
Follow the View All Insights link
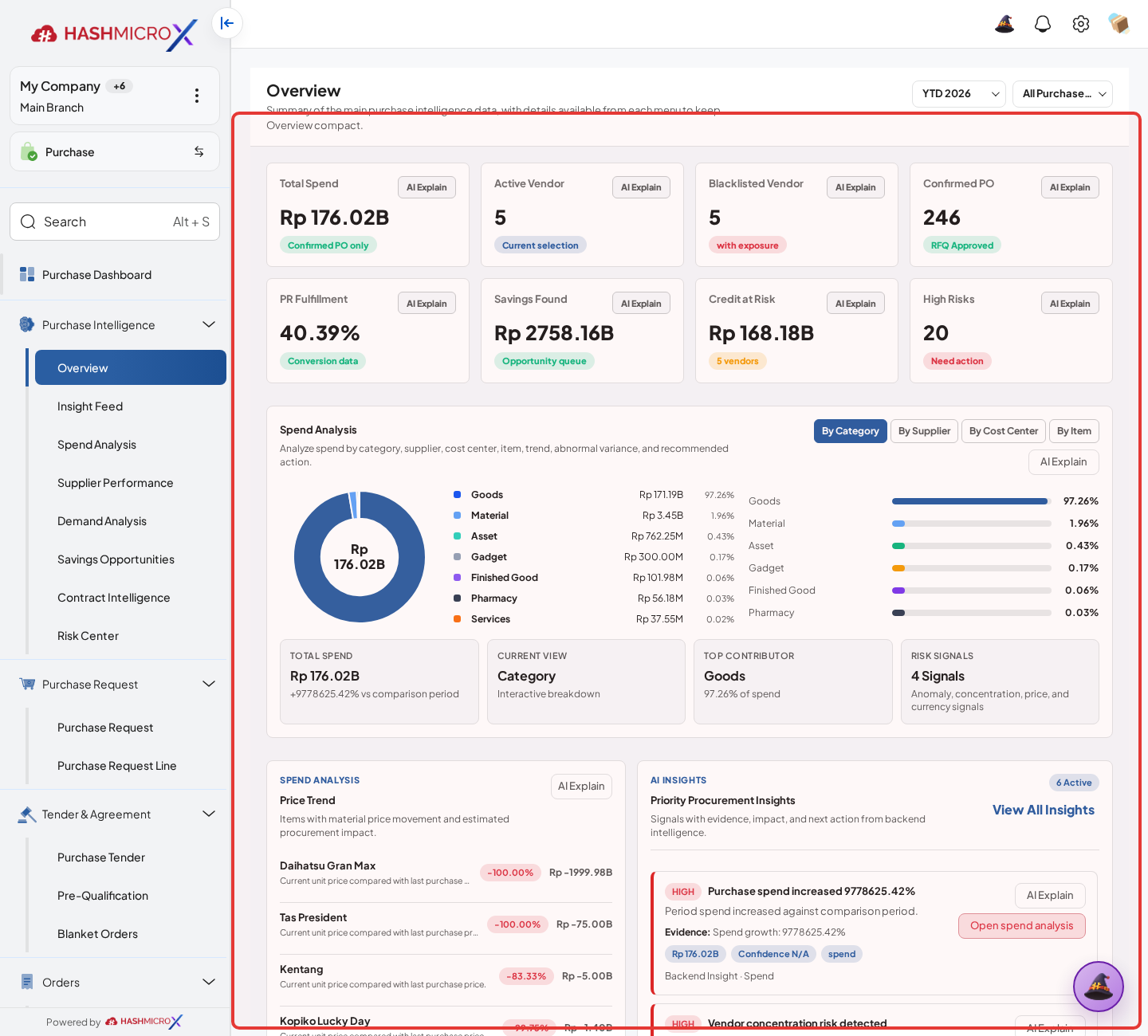click(x=1044, y=810)
